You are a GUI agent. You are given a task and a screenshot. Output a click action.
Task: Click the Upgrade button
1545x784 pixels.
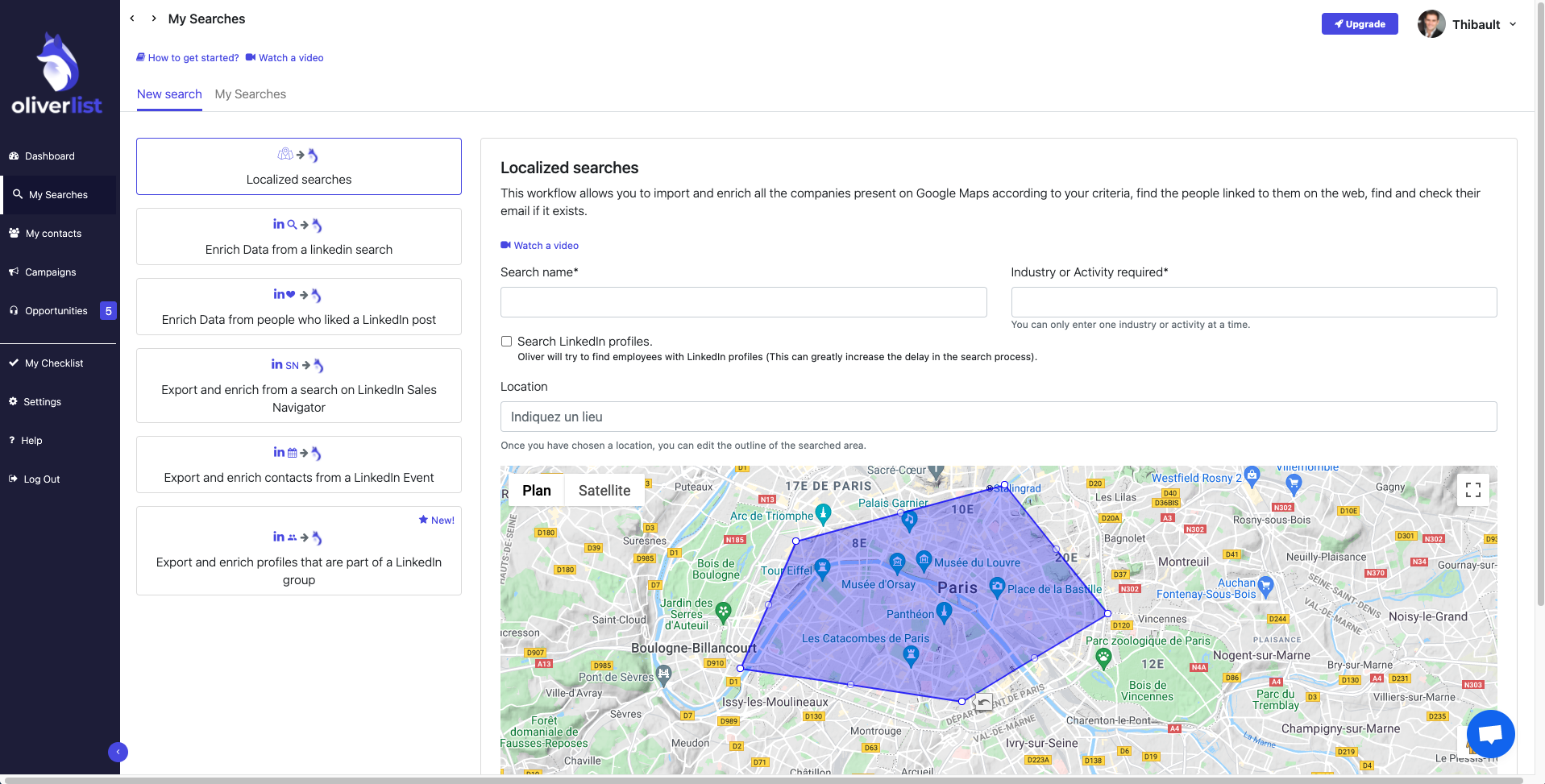coord(1359,24)
